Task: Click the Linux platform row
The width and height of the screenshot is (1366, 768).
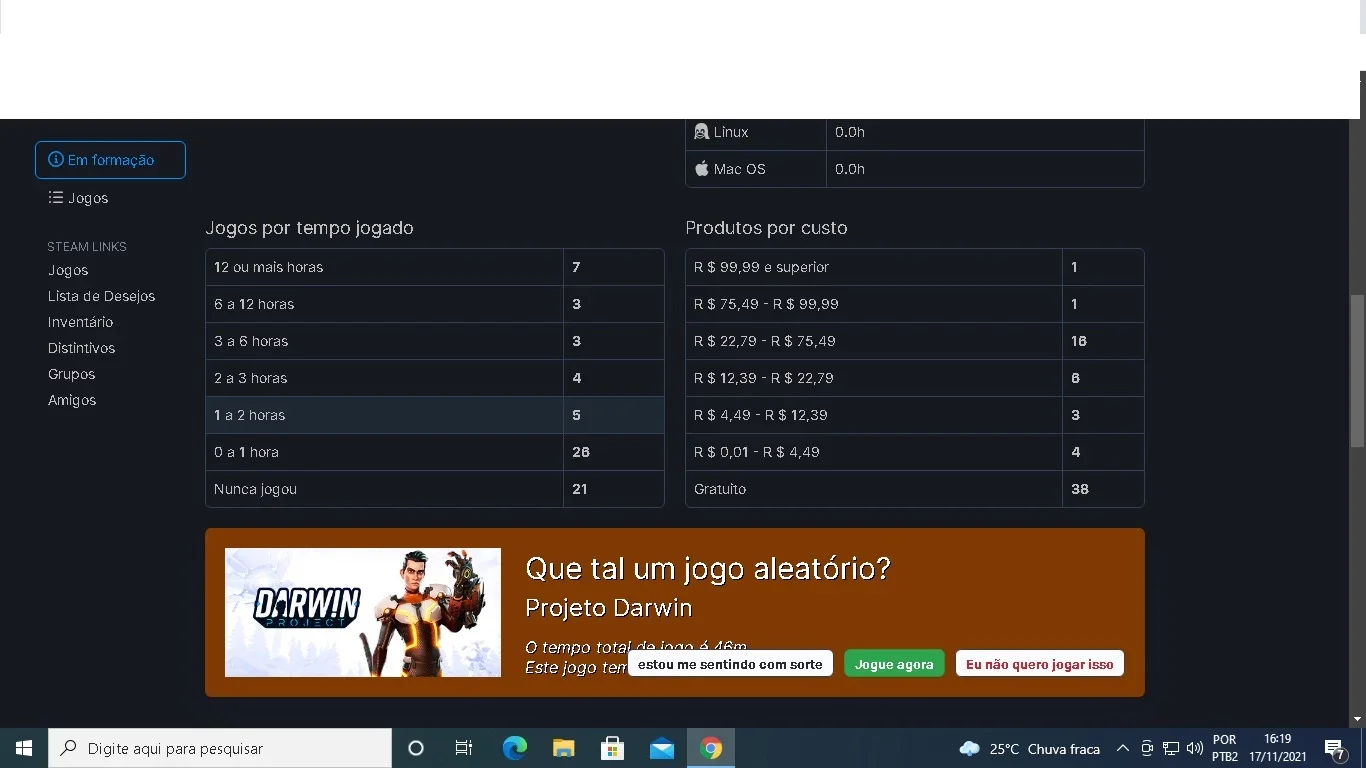Action: (x=915, y=132)
